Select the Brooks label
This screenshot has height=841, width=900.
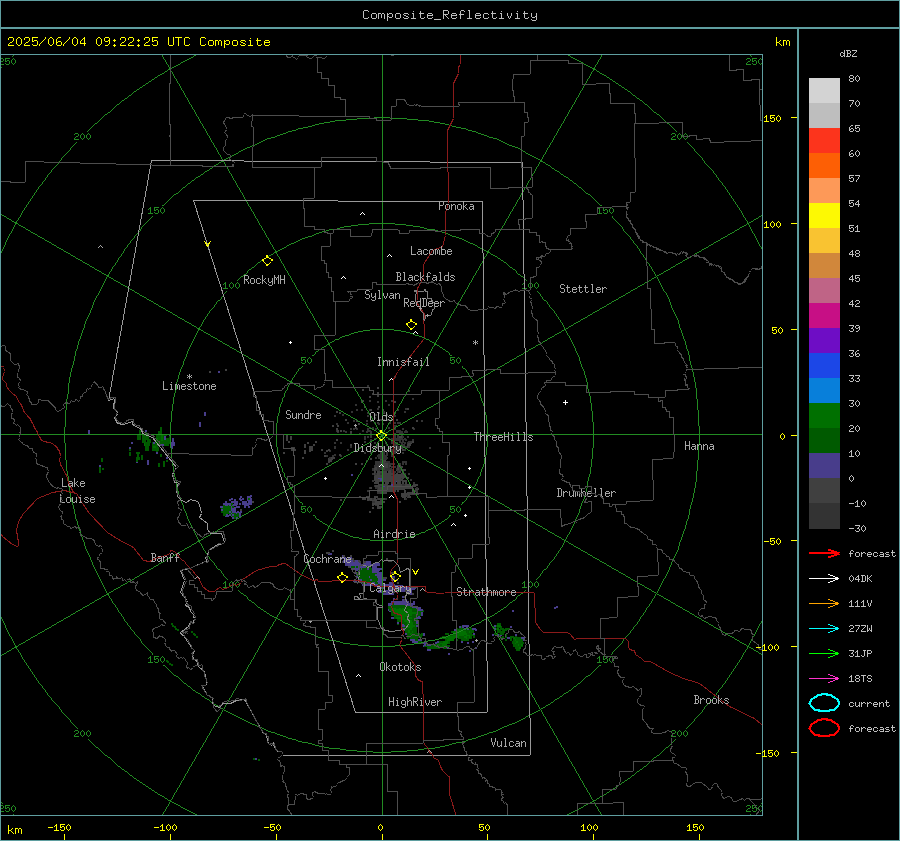coord(711,700)
